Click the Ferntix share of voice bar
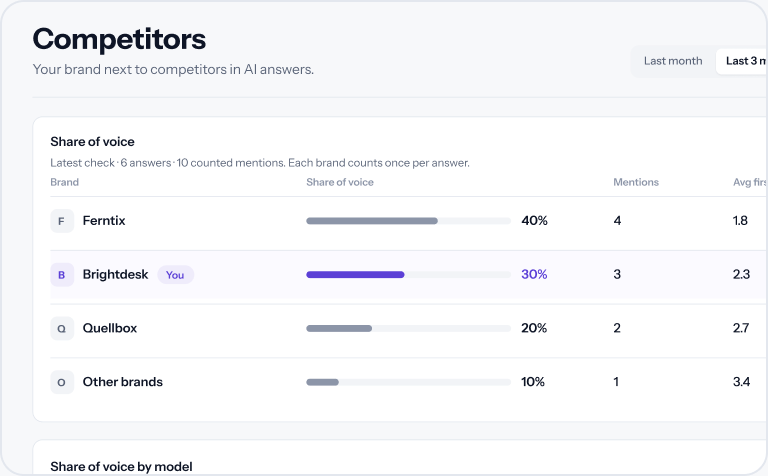Viewport: 768px width, 476px height. click(x=408, y=221)
